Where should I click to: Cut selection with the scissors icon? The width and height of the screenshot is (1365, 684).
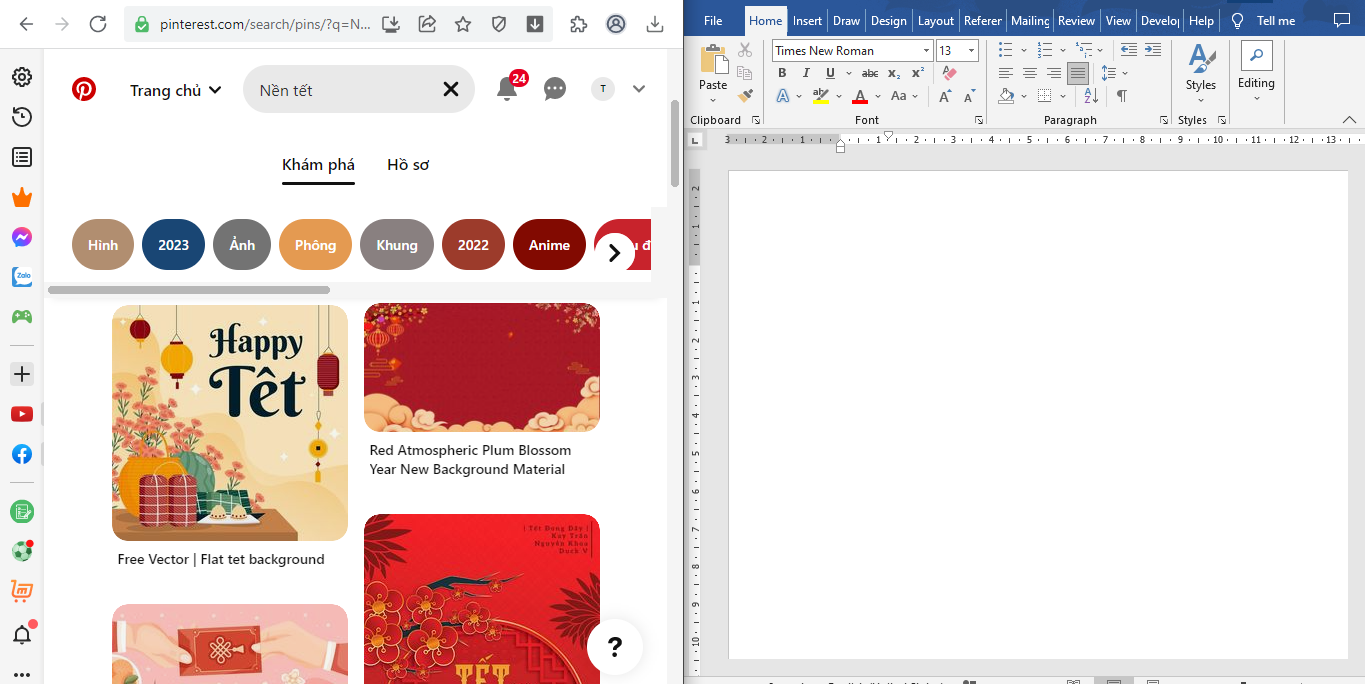(745, 50)
